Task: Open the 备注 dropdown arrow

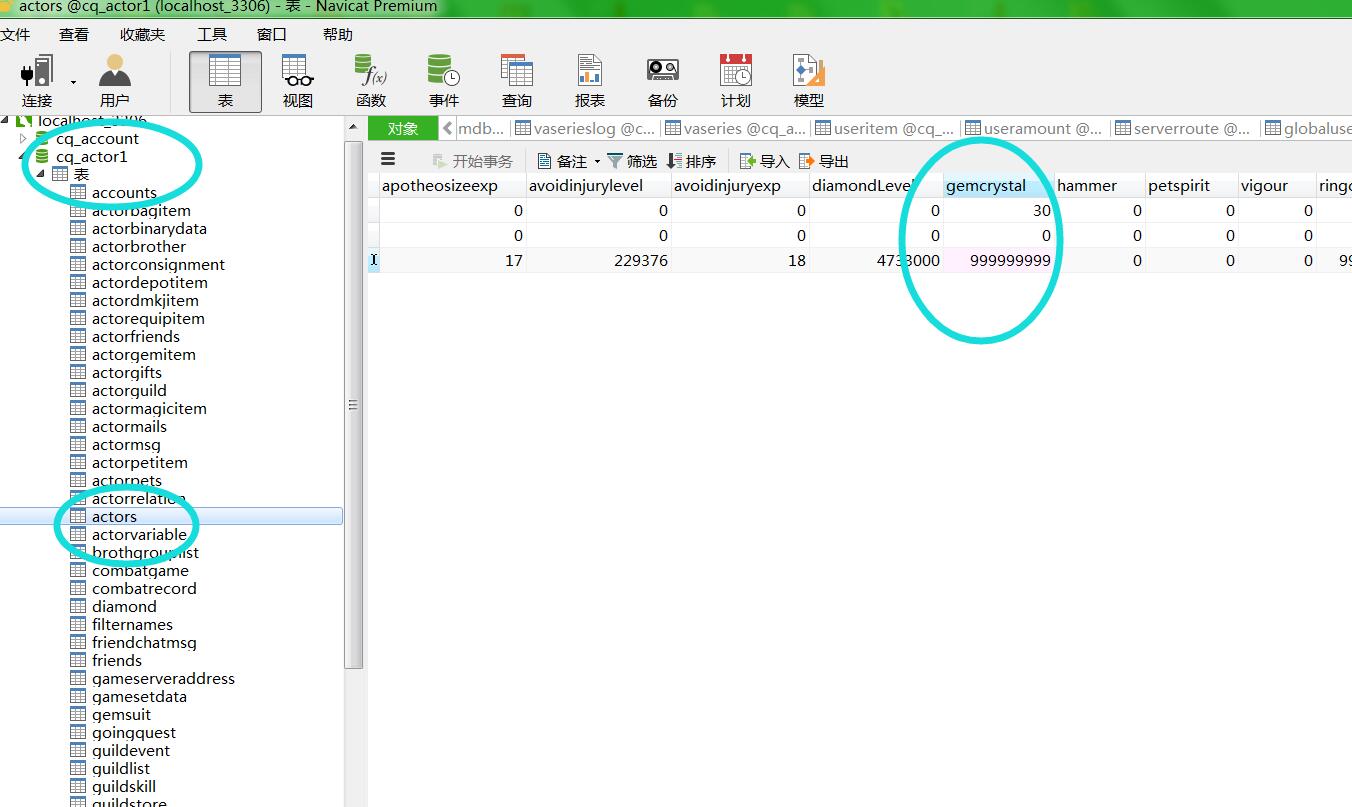Action: click(x=597, y=162)
